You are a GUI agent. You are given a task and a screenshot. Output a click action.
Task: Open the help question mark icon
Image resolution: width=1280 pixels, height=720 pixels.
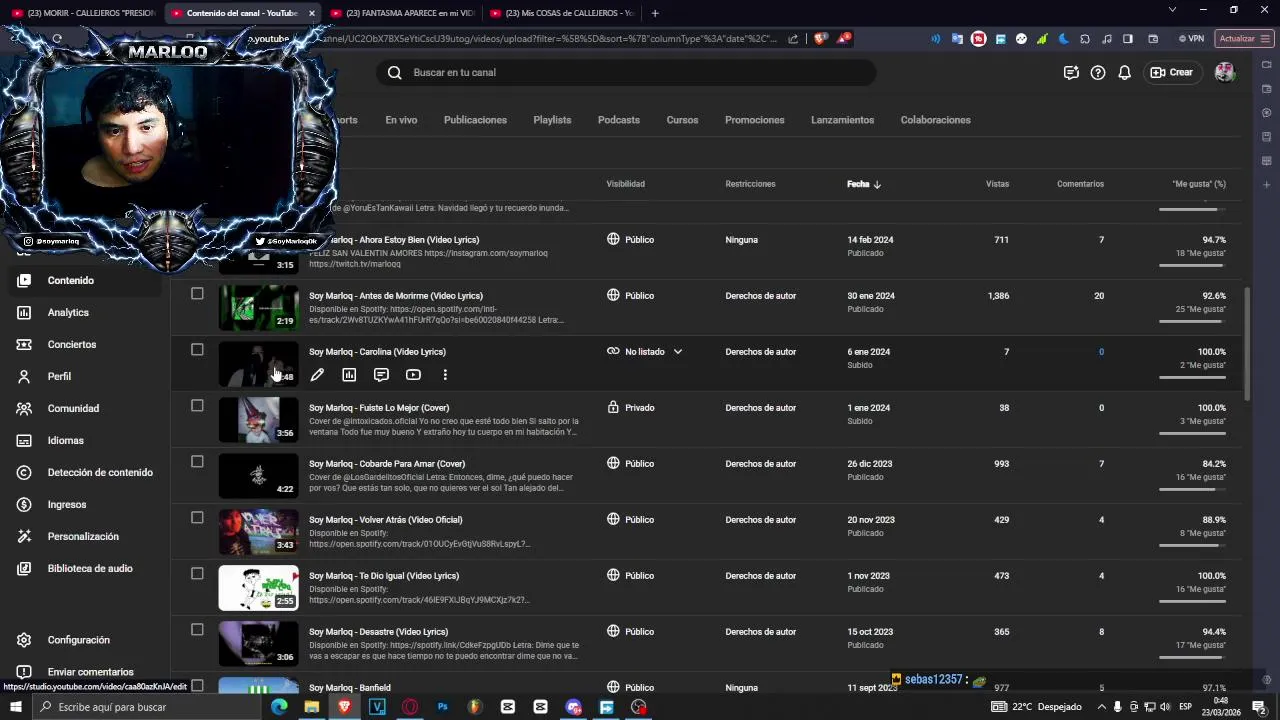coord(1098,72)
